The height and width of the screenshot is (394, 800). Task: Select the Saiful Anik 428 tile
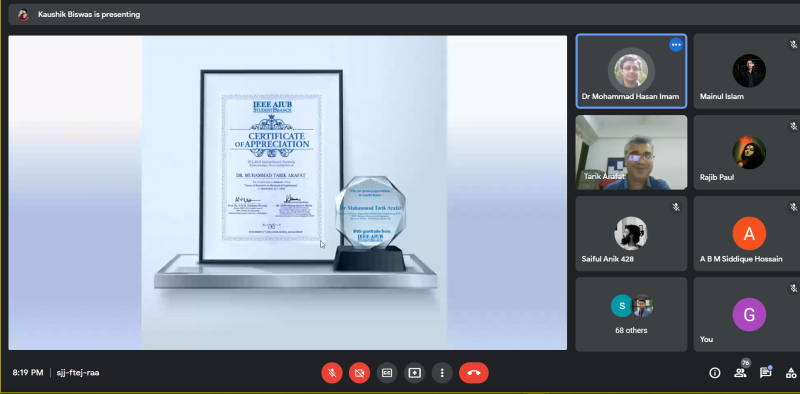(631, 233)
